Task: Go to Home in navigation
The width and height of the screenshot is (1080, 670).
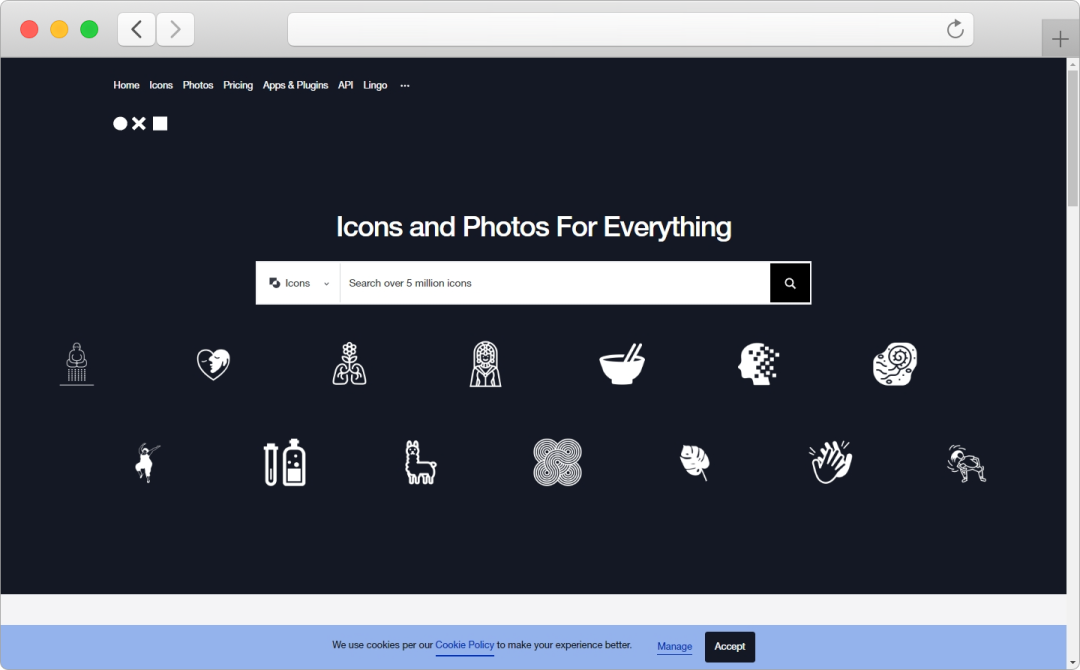Action: point(126,85)
